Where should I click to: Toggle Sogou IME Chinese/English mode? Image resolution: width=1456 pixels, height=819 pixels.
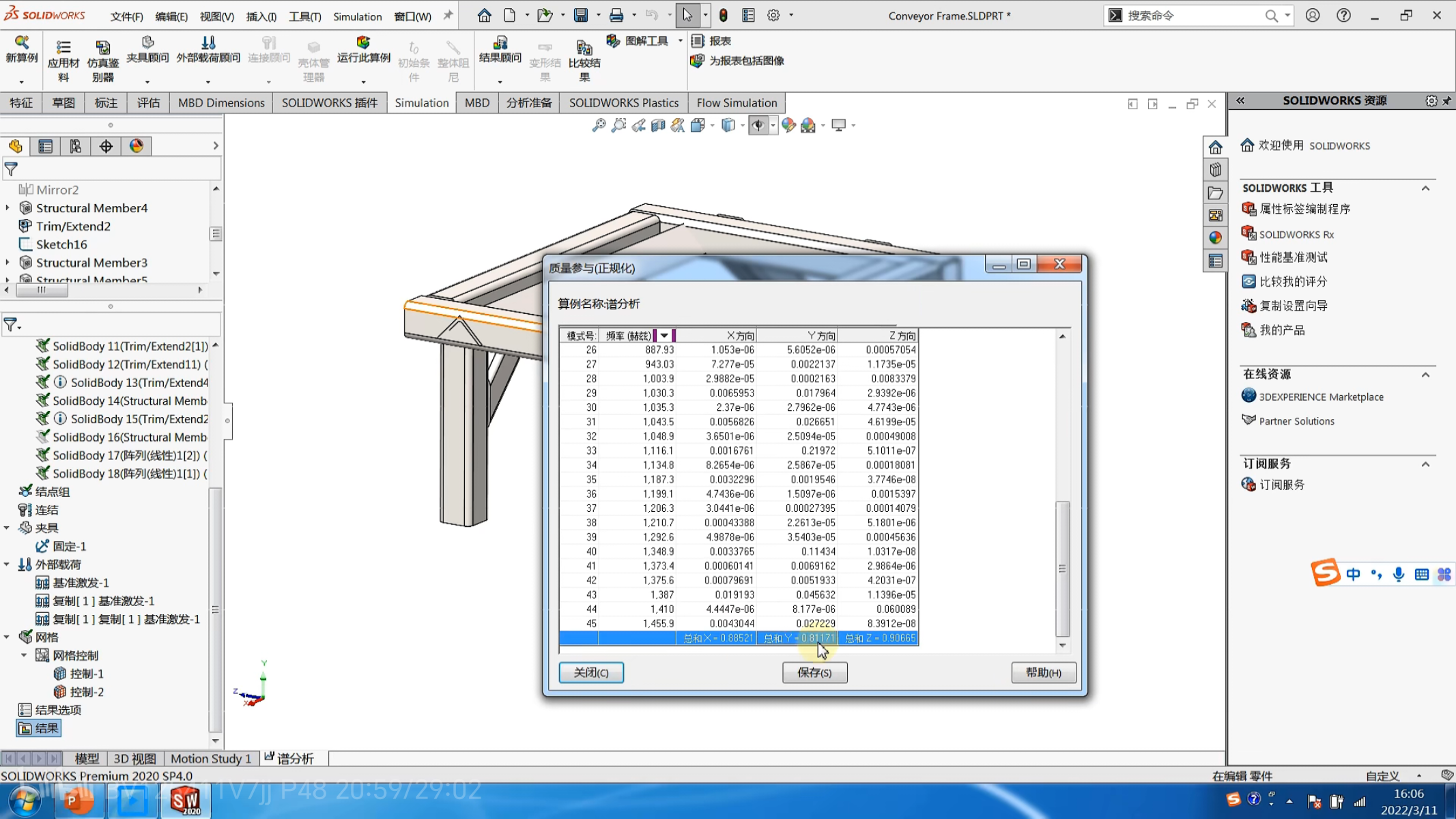click(1354, 575)
